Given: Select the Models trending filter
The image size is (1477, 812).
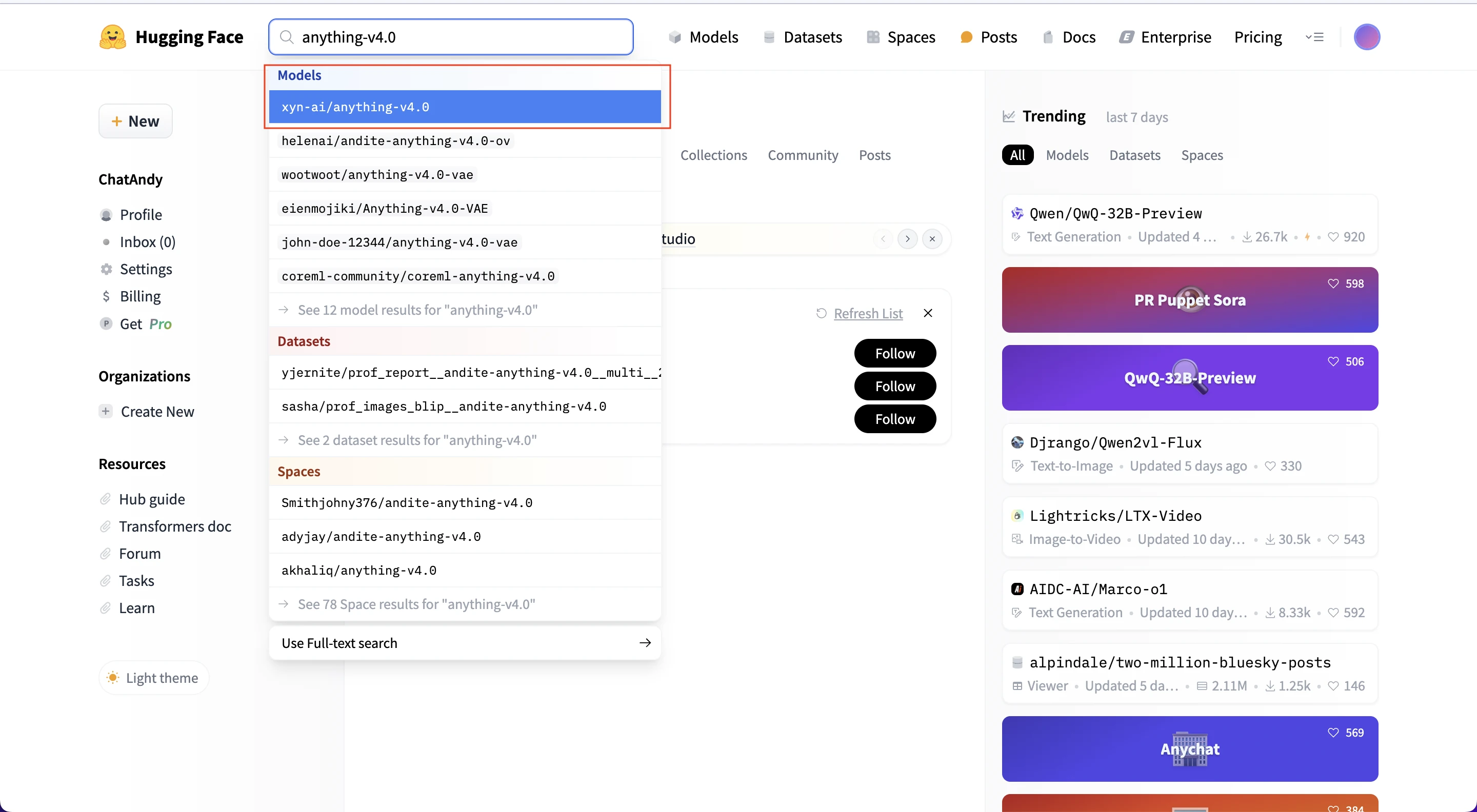Looking at the screenshot, I should click(1067, 155).
